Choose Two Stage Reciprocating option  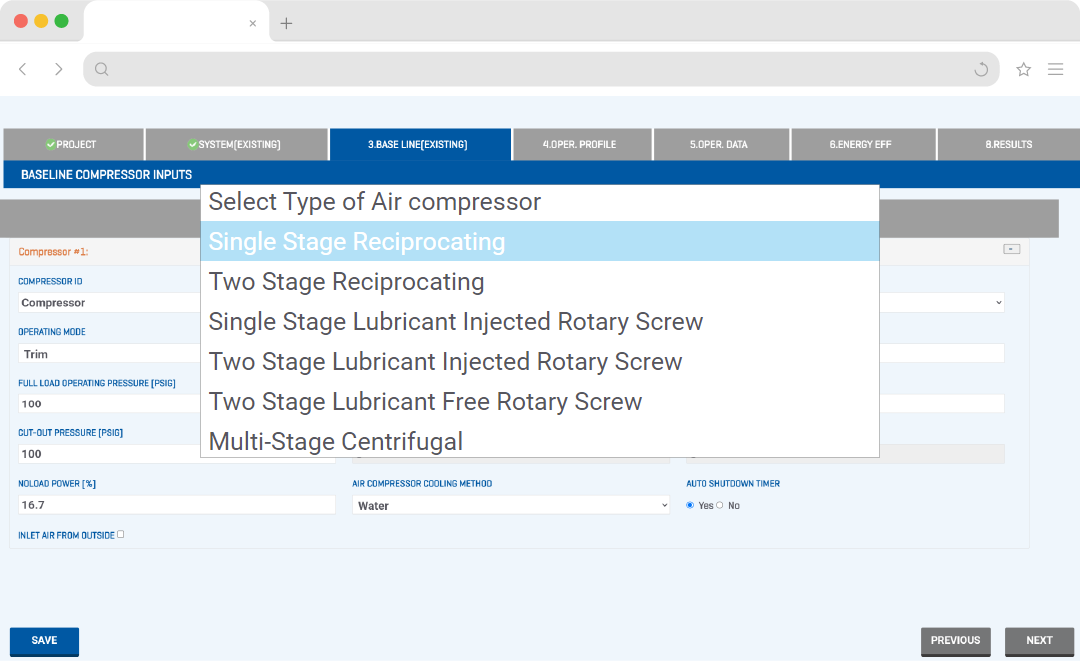point(346,282)
